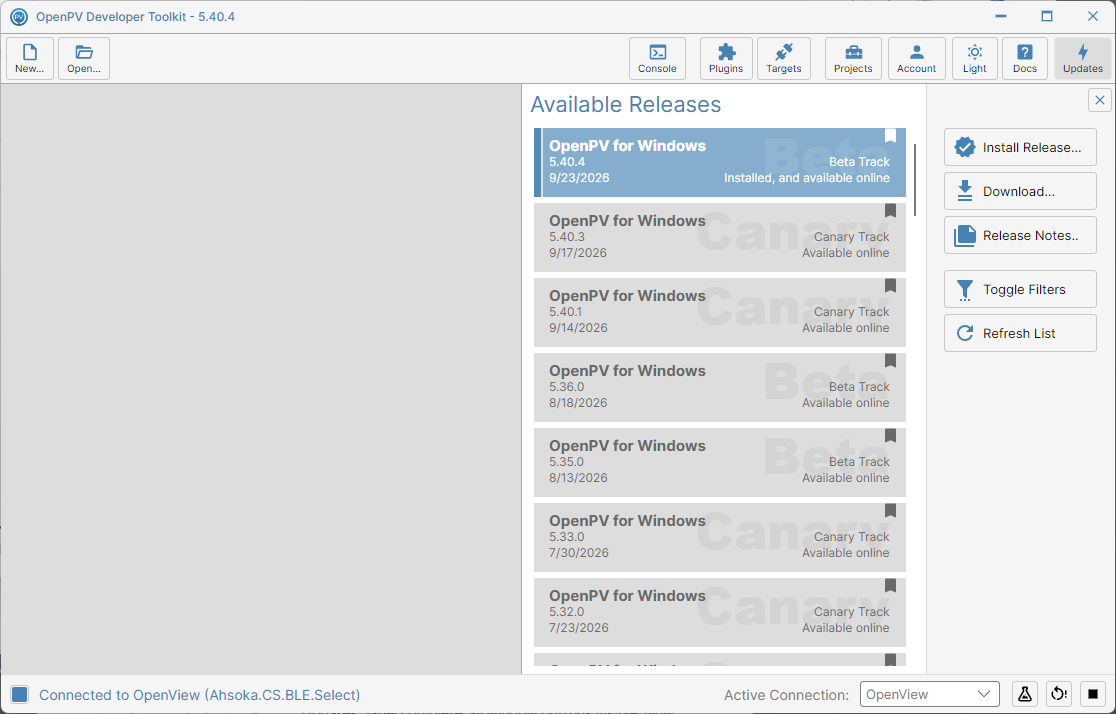Image resolution: width=1116 pixels, height=714 pixels.
Task: Open the Active Connection dropdown
Action: click(x=930, y=694)
